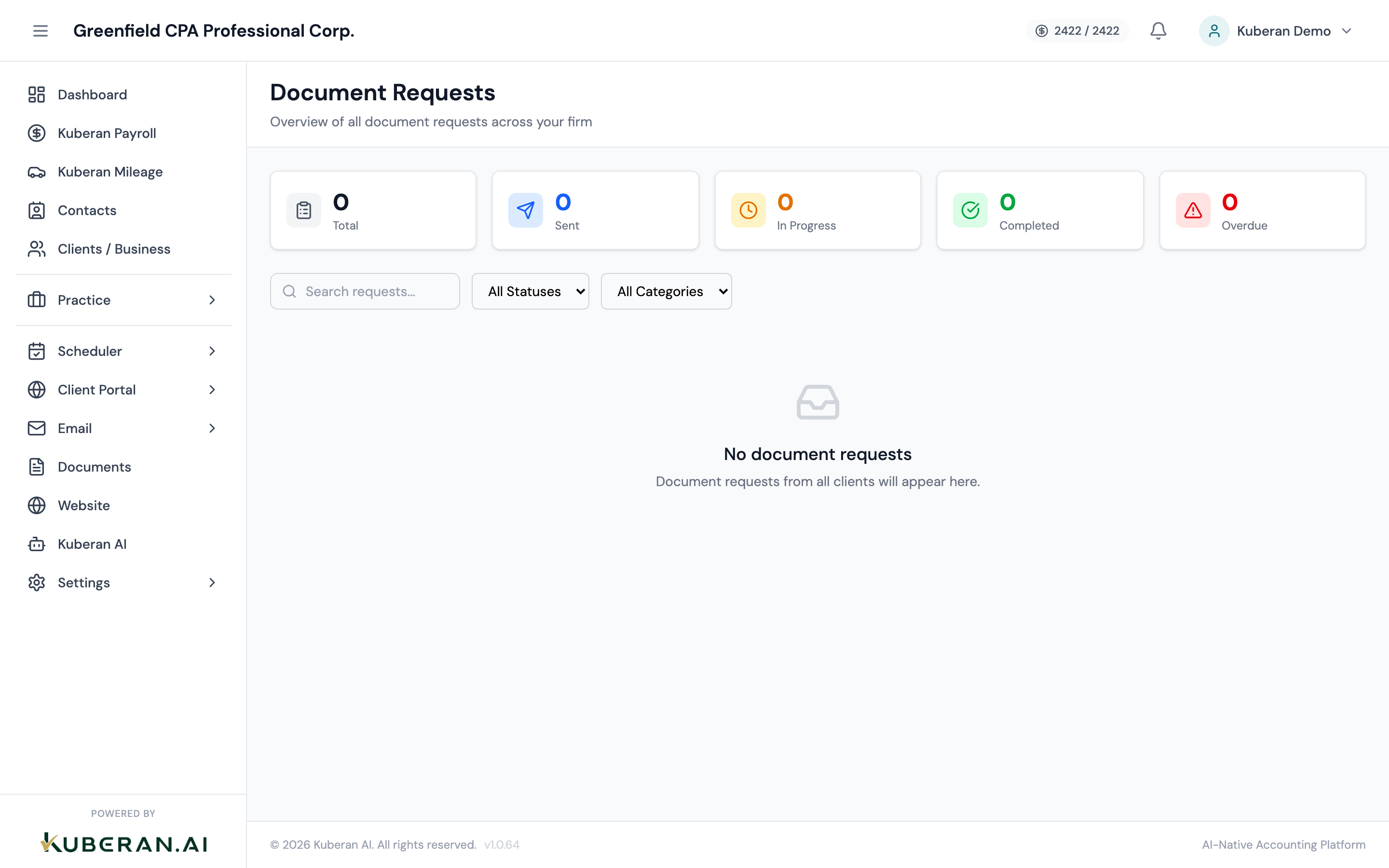The height and width of the screenshot is (868, 1389).
Task: Click the Documents file icon
Action: [x=37, y=467]
